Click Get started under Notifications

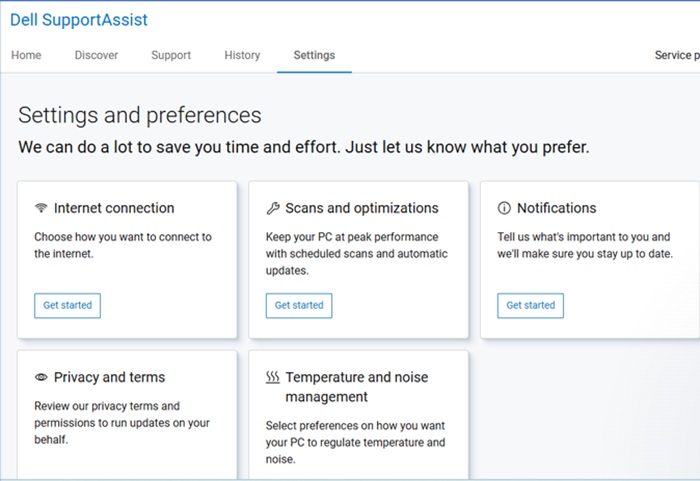point(530,305)
